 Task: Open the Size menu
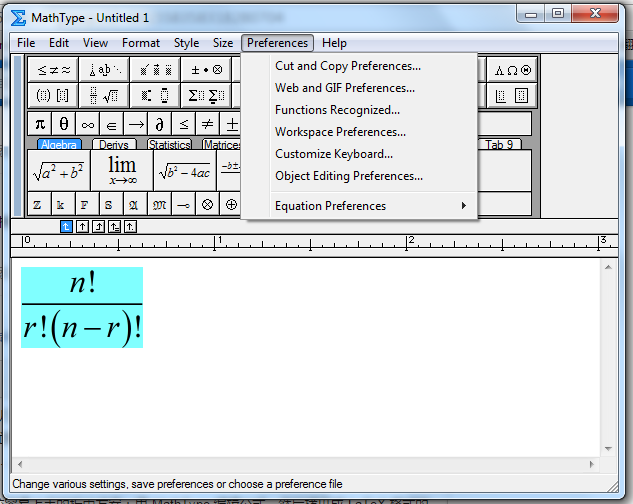tap(223, 43)
